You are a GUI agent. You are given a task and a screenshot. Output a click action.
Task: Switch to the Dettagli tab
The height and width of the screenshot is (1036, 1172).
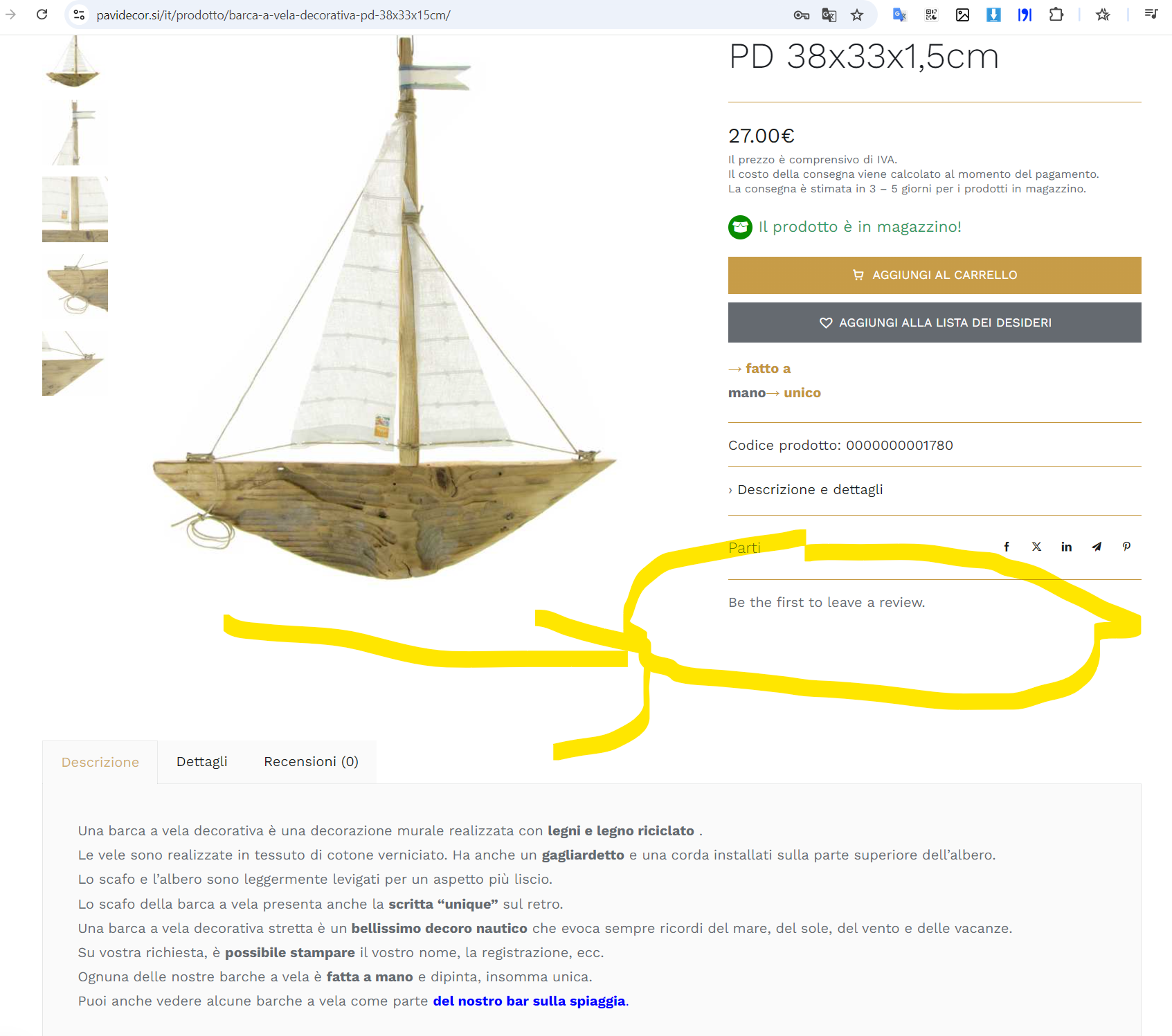(201, 762)
